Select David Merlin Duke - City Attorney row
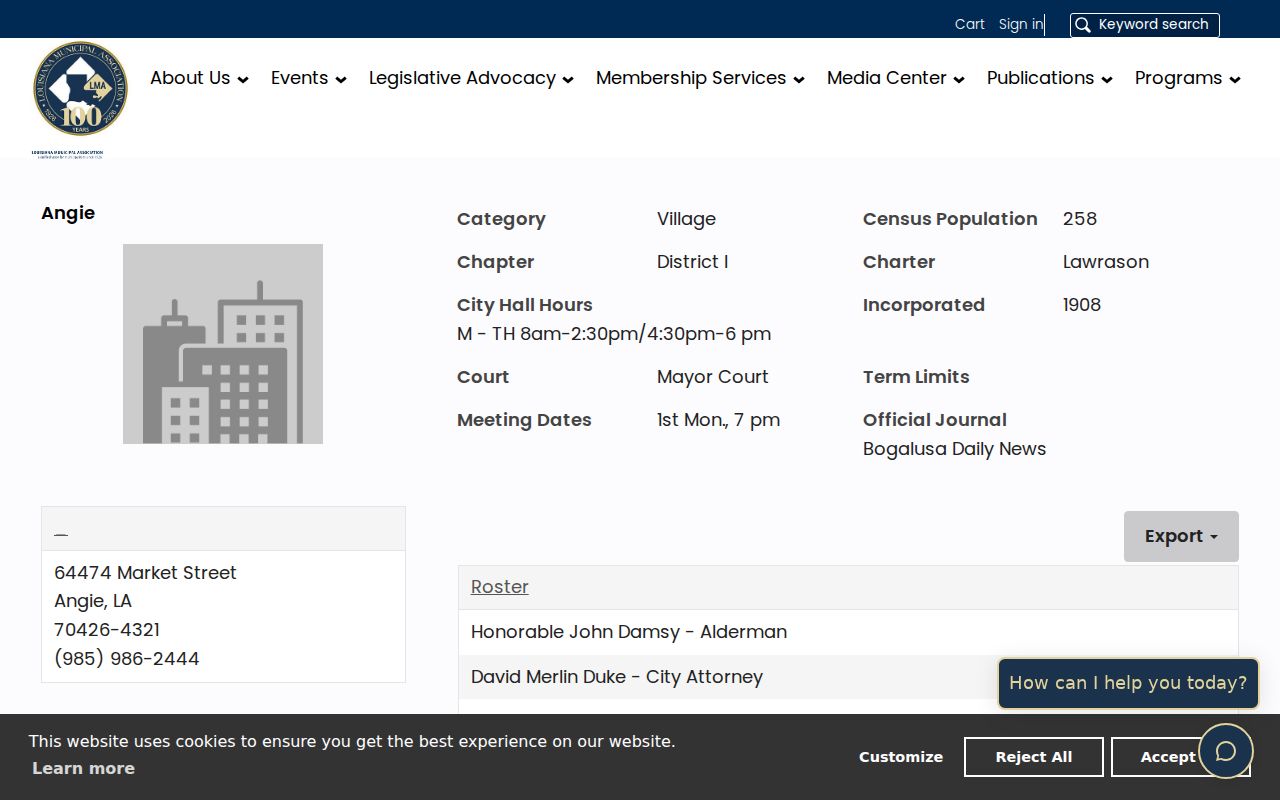This screenshot has height=800, width=1280. point(848,677)
